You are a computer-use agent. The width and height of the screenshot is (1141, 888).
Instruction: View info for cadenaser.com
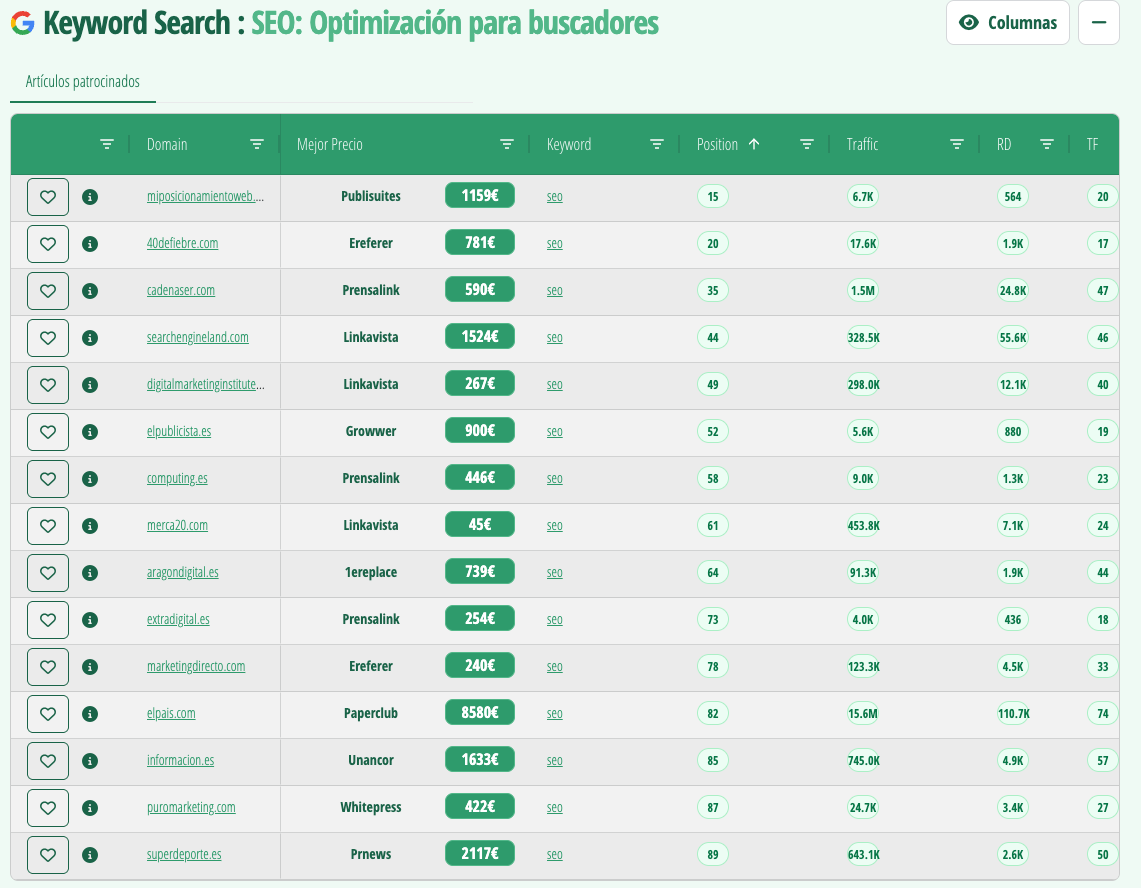[x=90, y=290]
